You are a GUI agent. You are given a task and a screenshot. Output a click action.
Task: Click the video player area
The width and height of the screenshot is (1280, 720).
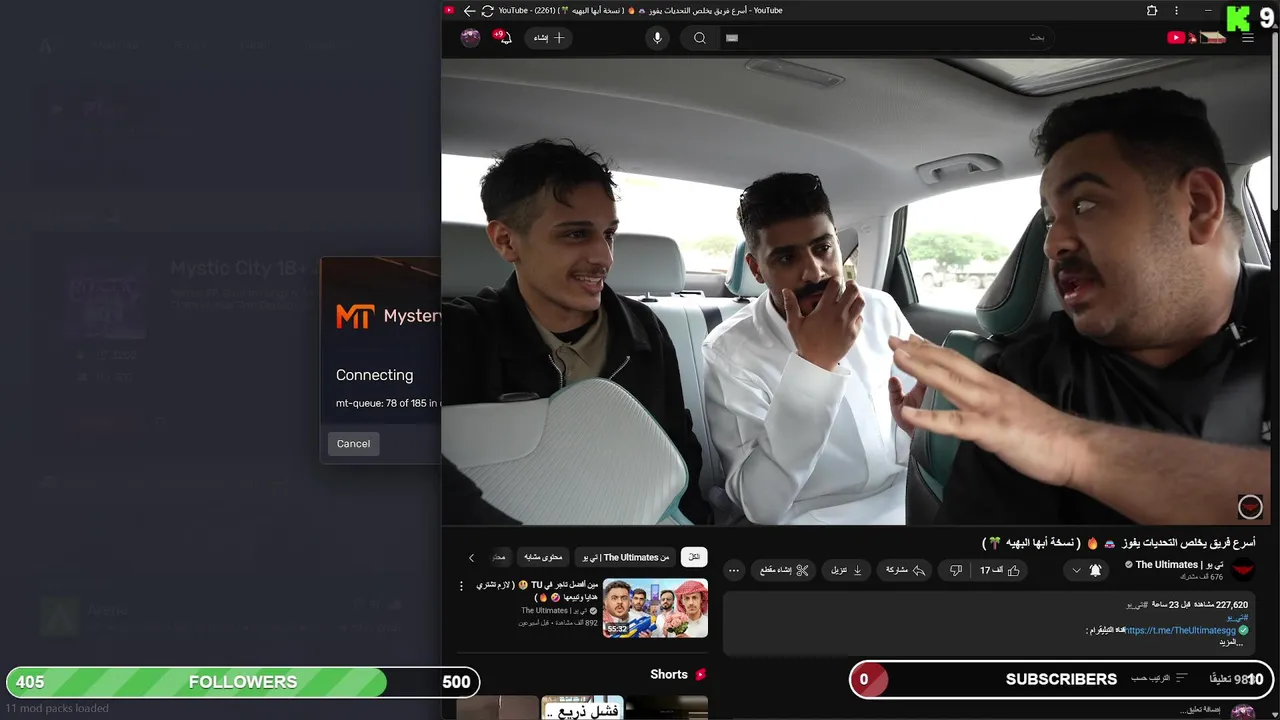(856, 291)
